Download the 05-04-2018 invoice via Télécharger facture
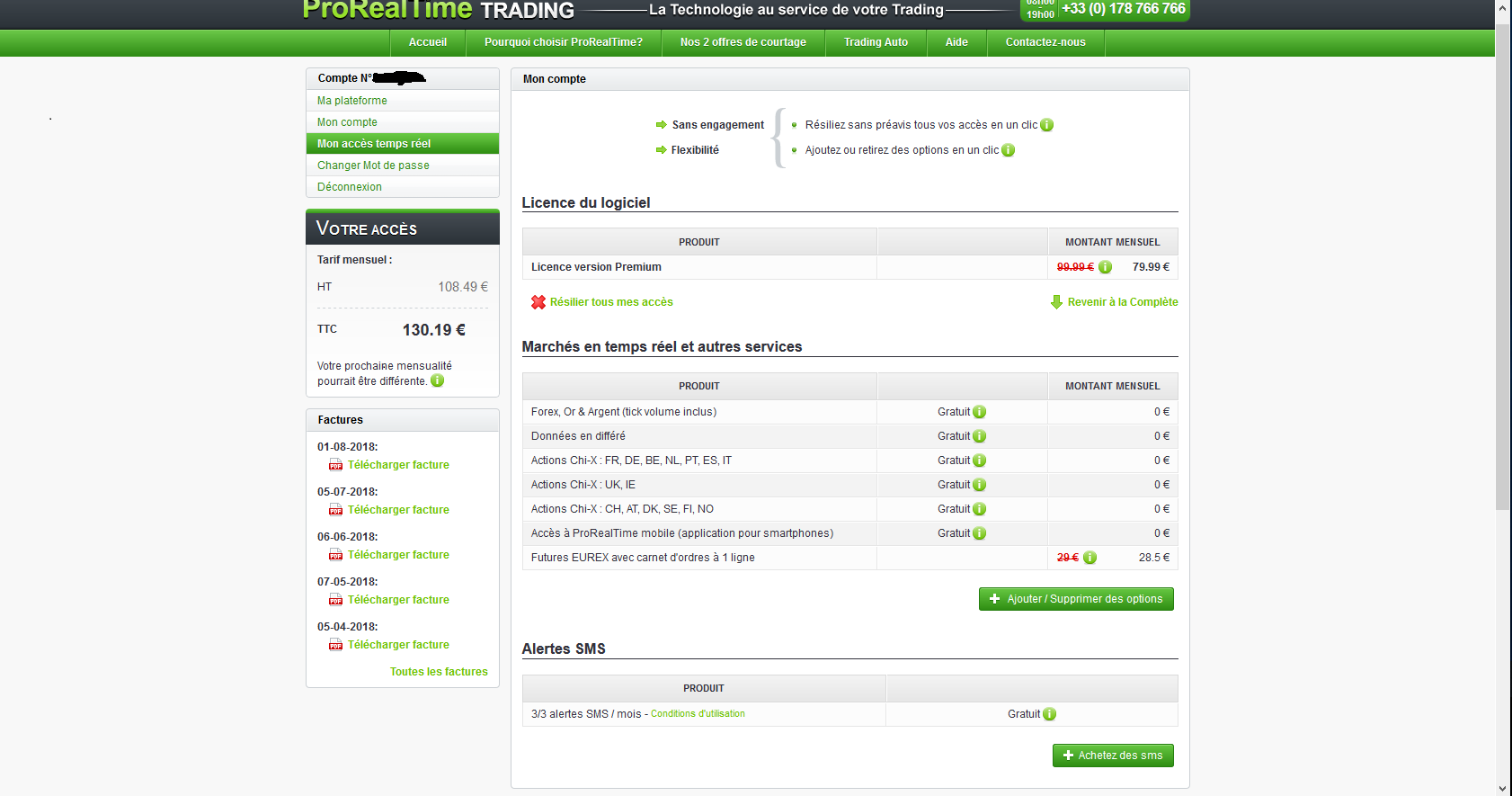1512x796 pixels. (x=398, y=645)
